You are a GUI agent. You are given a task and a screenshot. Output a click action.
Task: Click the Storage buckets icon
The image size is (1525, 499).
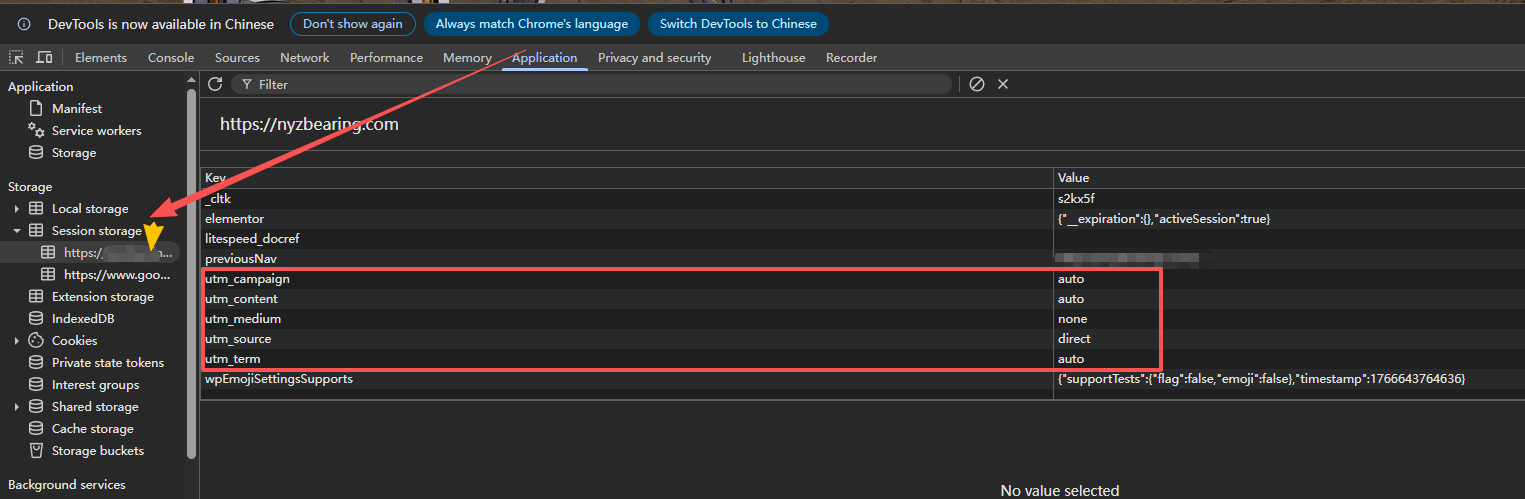pyautogui.click(x=36, y=450)
